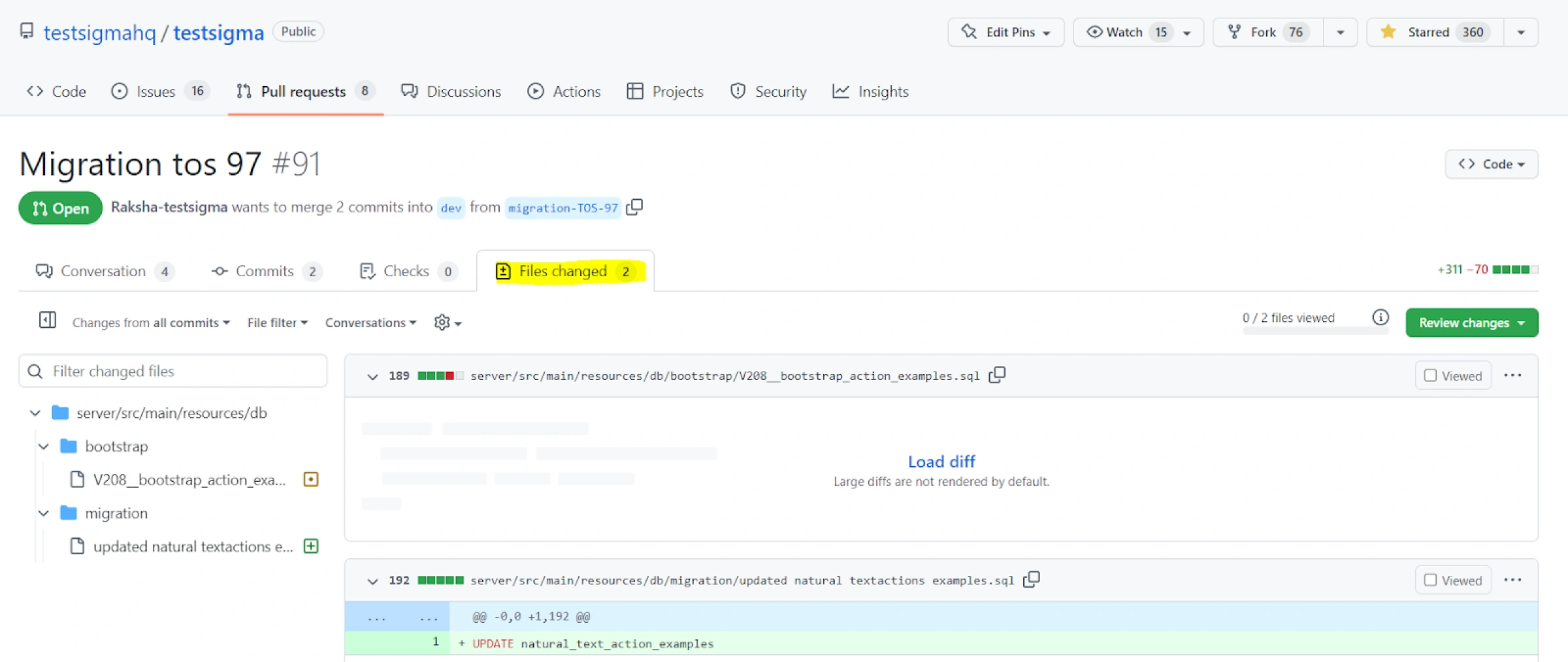
Task: Open Changes from all commits dropdown
Action: (151, 323)
